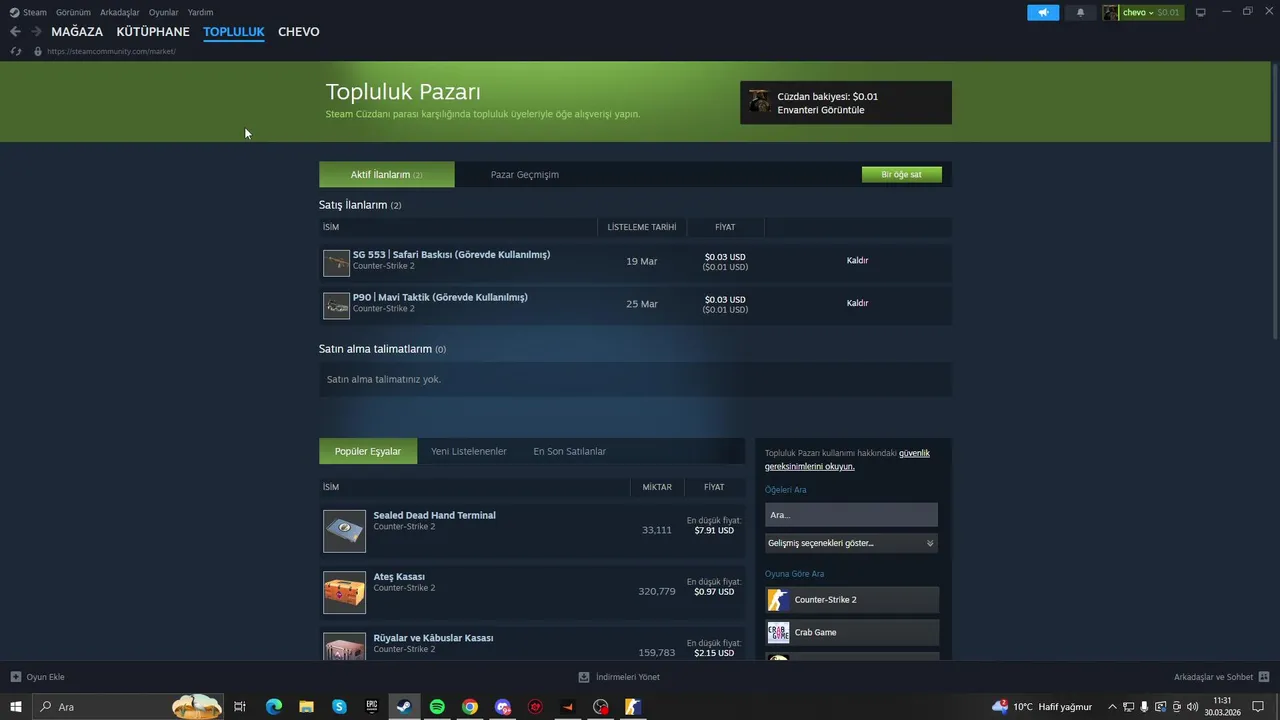Open Skype from the taskbar

coord(339,707)
